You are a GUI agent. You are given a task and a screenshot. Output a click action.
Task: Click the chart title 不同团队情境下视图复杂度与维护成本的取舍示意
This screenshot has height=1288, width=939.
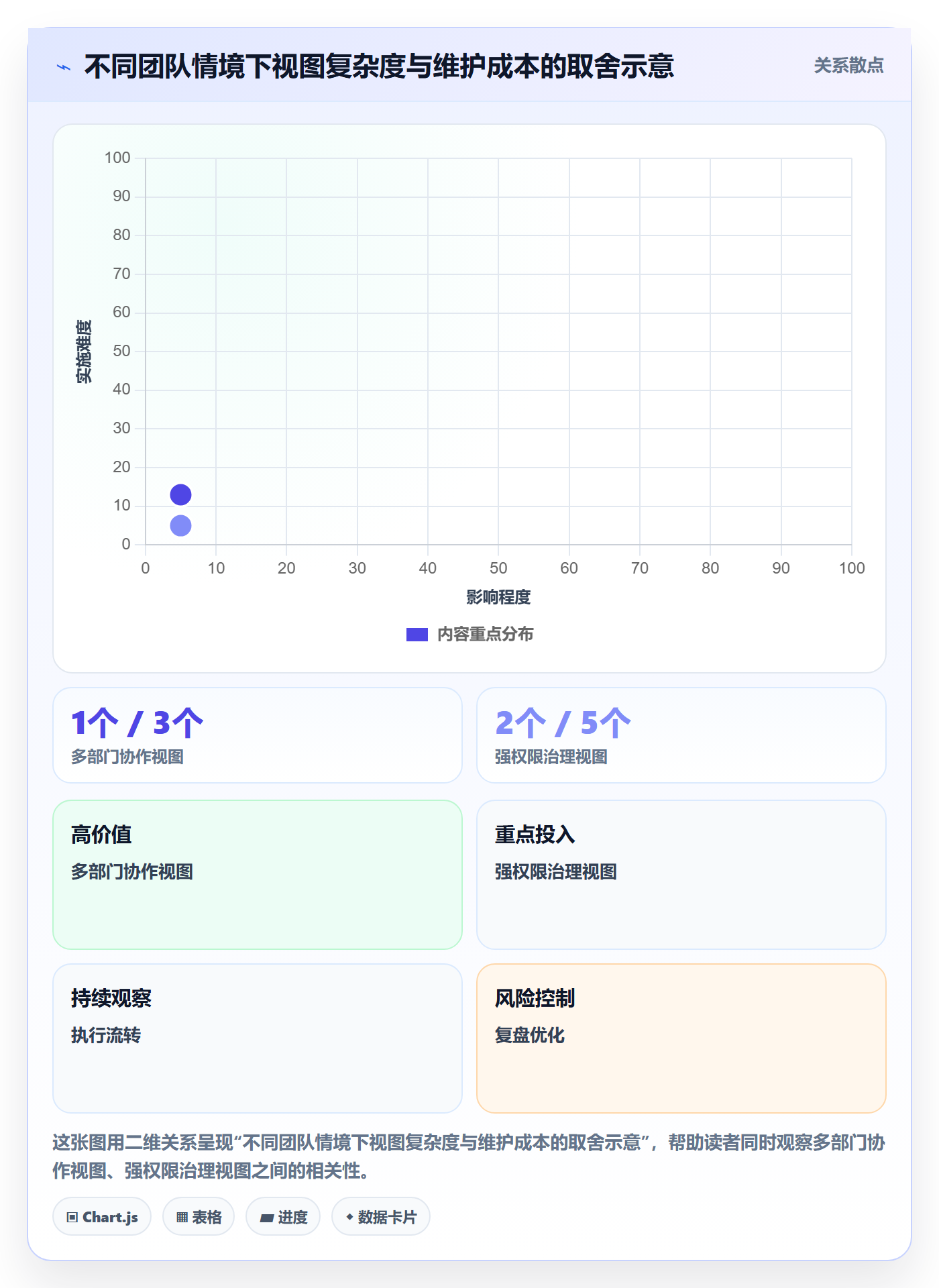point(379,66)
